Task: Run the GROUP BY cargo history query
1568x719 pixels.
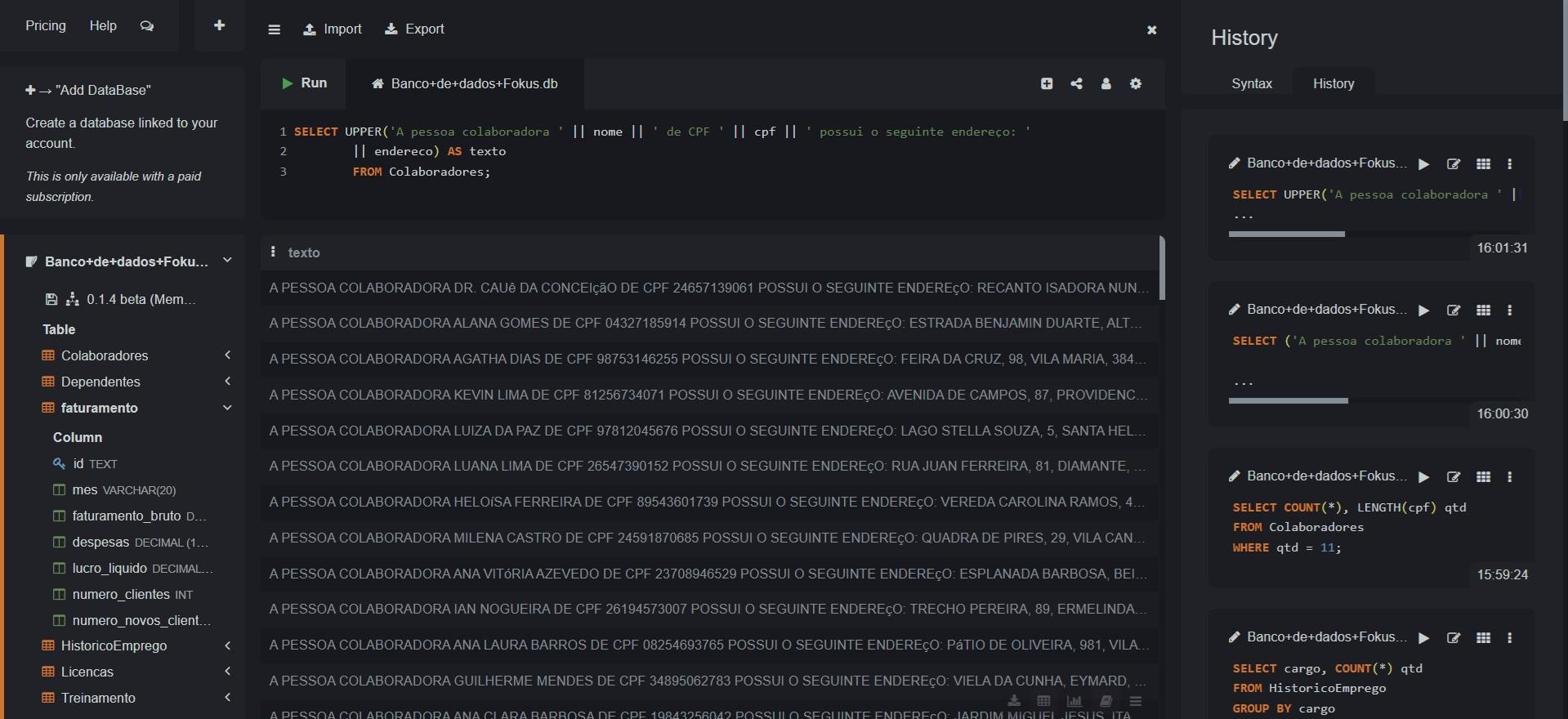Action: [1424, 638]
